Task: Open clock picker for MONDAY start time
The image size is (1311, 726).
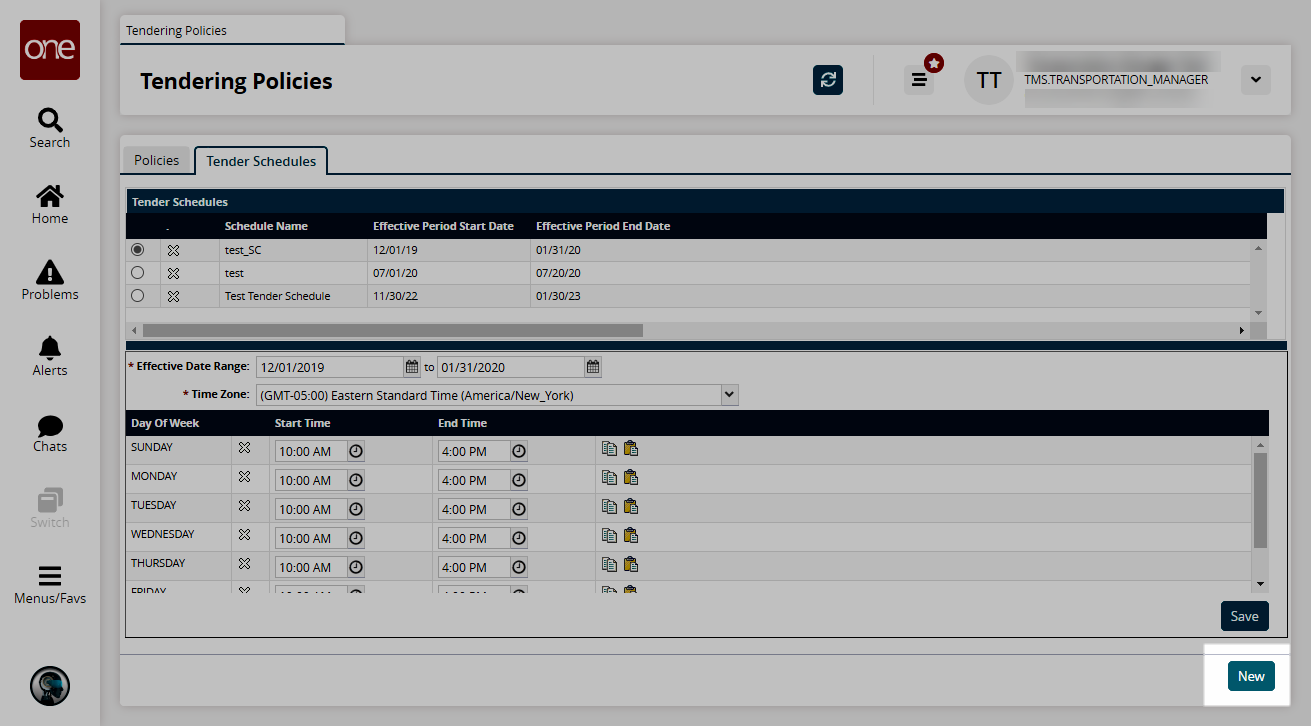Action: [x=356, y=480]
